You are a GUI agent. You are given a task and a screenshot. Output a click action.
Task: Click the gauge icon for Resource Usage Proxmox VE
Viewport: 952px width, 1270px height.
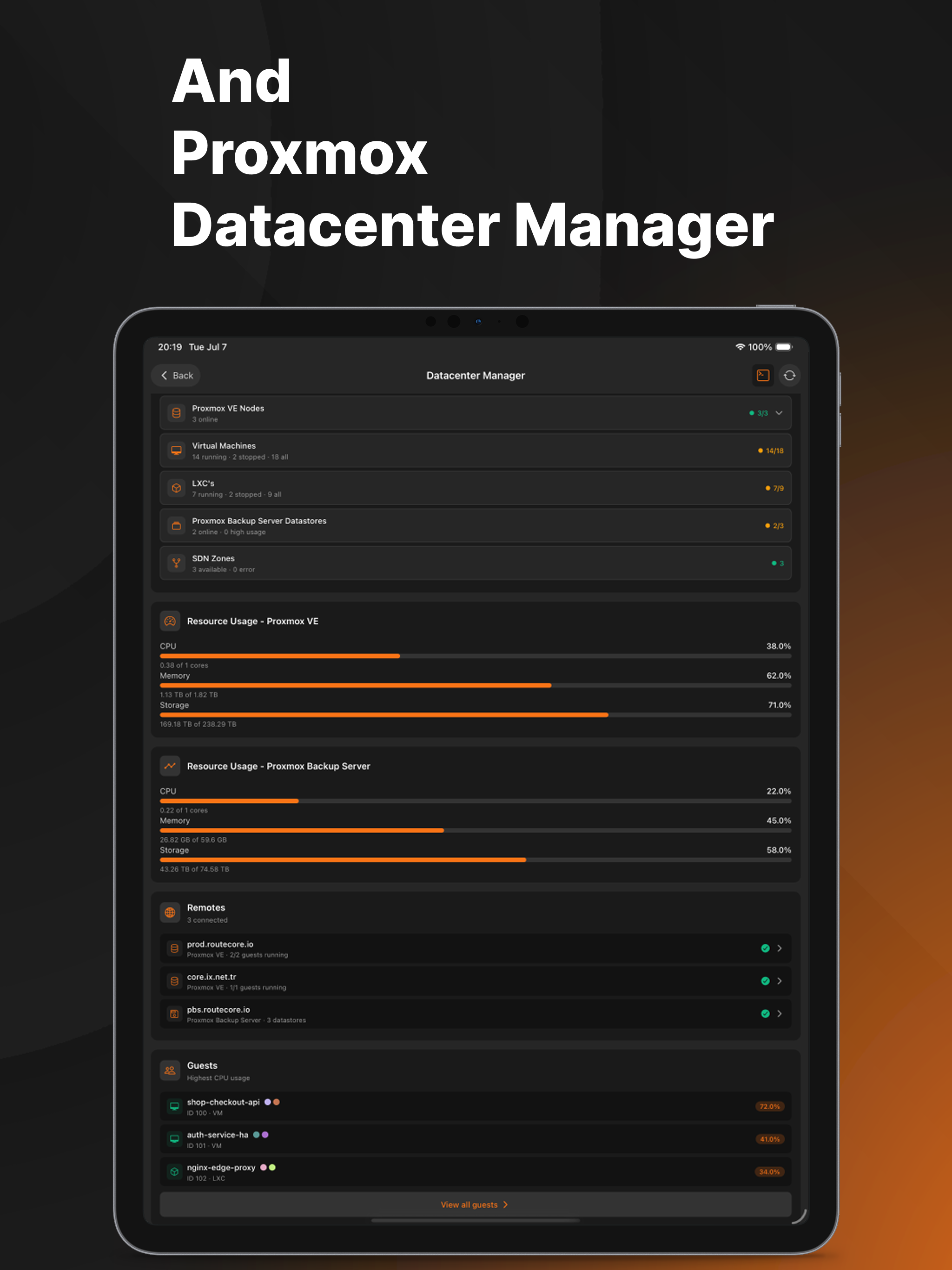170,621
